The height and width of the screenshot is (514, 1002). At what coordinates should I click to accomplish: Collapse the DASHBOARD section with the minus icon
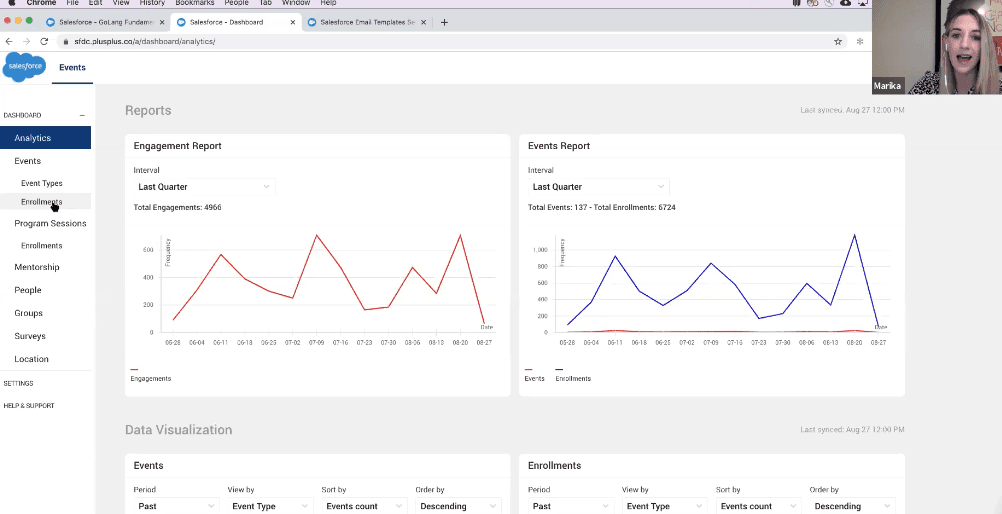tap(82, 115)
